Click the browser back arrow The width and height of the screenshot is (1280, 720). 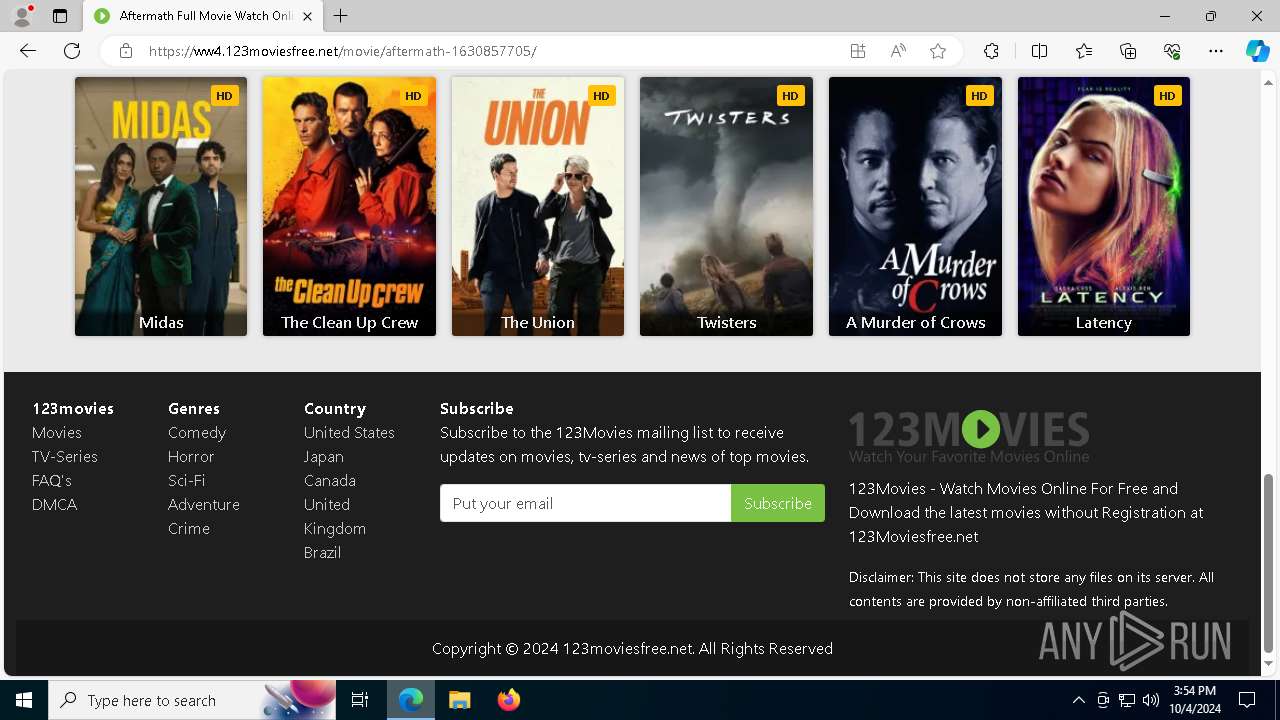click(x=28, y=51)
